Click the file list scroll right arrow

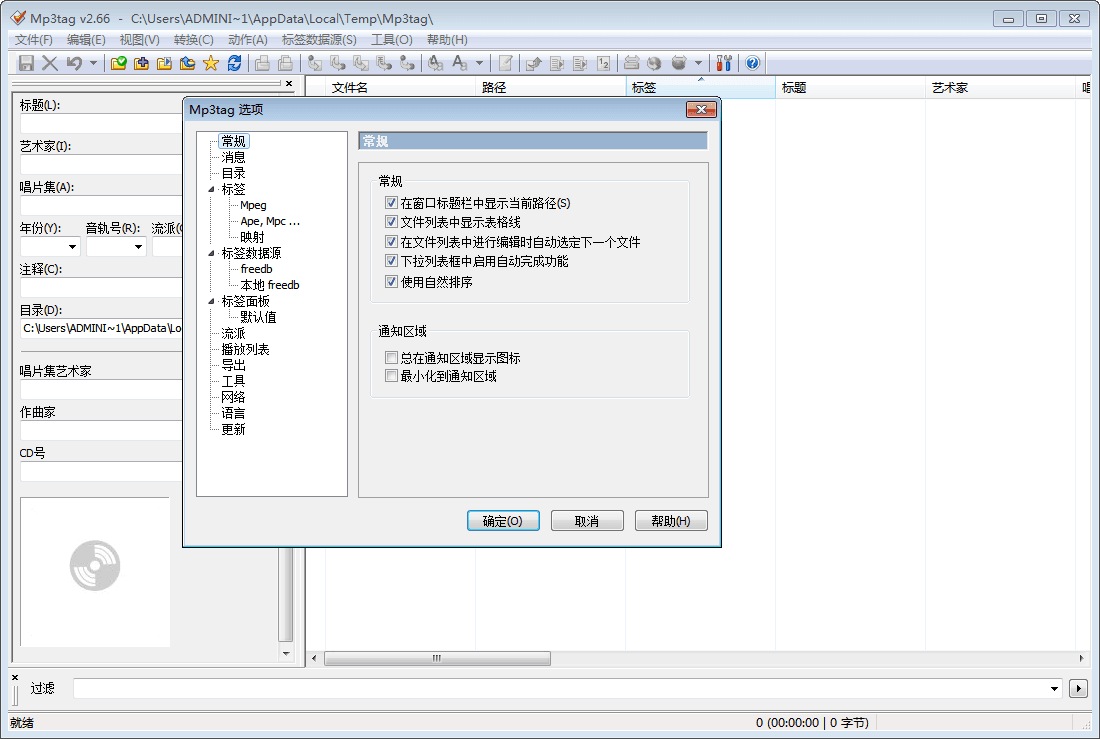pyautogui.click(x=1081, y=658)
